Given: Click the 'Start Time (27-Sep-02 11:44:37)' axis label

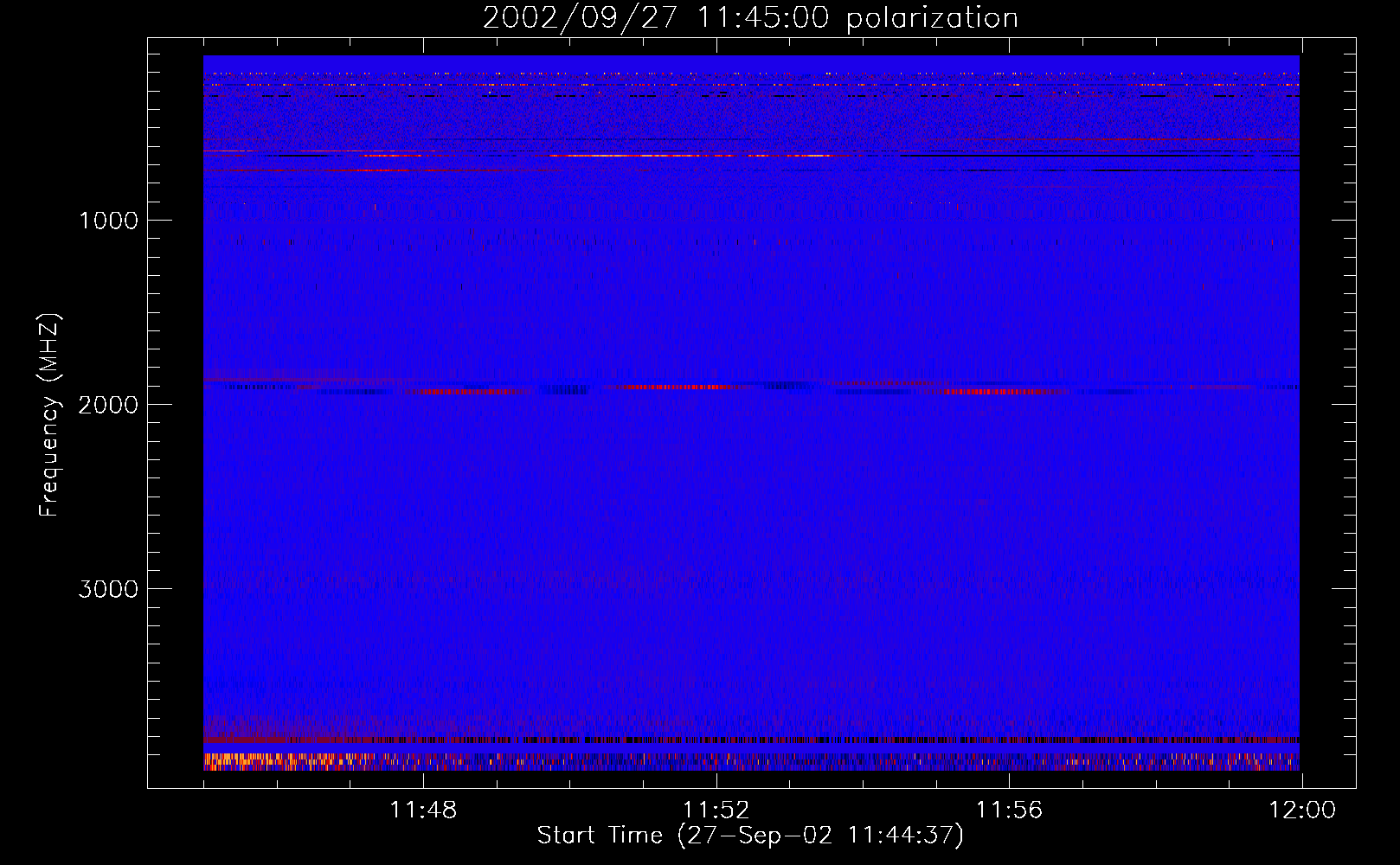Looking at the screenshot, I should point(750,836).
